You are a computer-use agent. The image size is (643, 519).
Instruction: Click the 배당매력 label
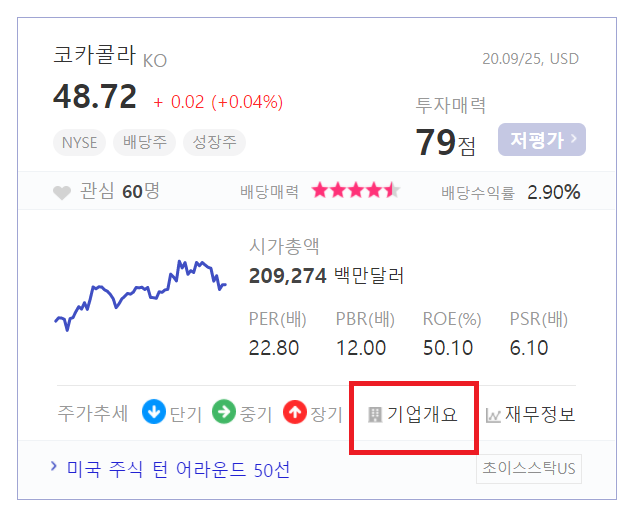(269, 191)
